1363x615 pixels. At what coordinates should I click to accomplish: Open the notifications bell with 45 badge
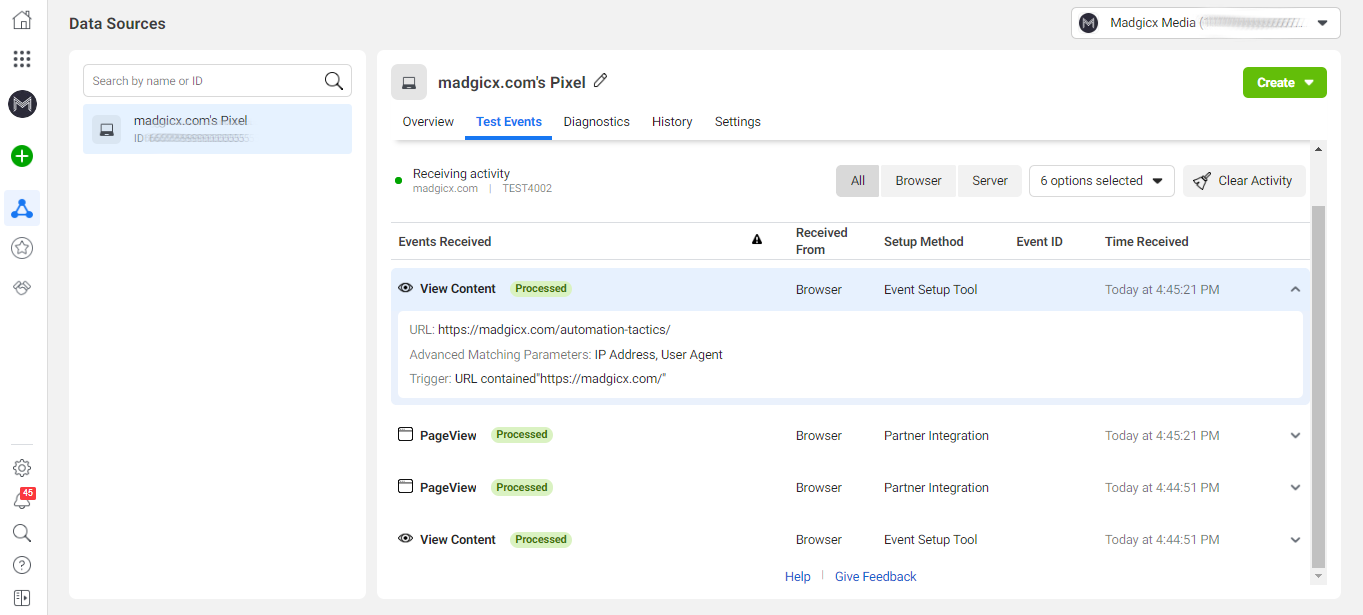[x=22, y=500]
